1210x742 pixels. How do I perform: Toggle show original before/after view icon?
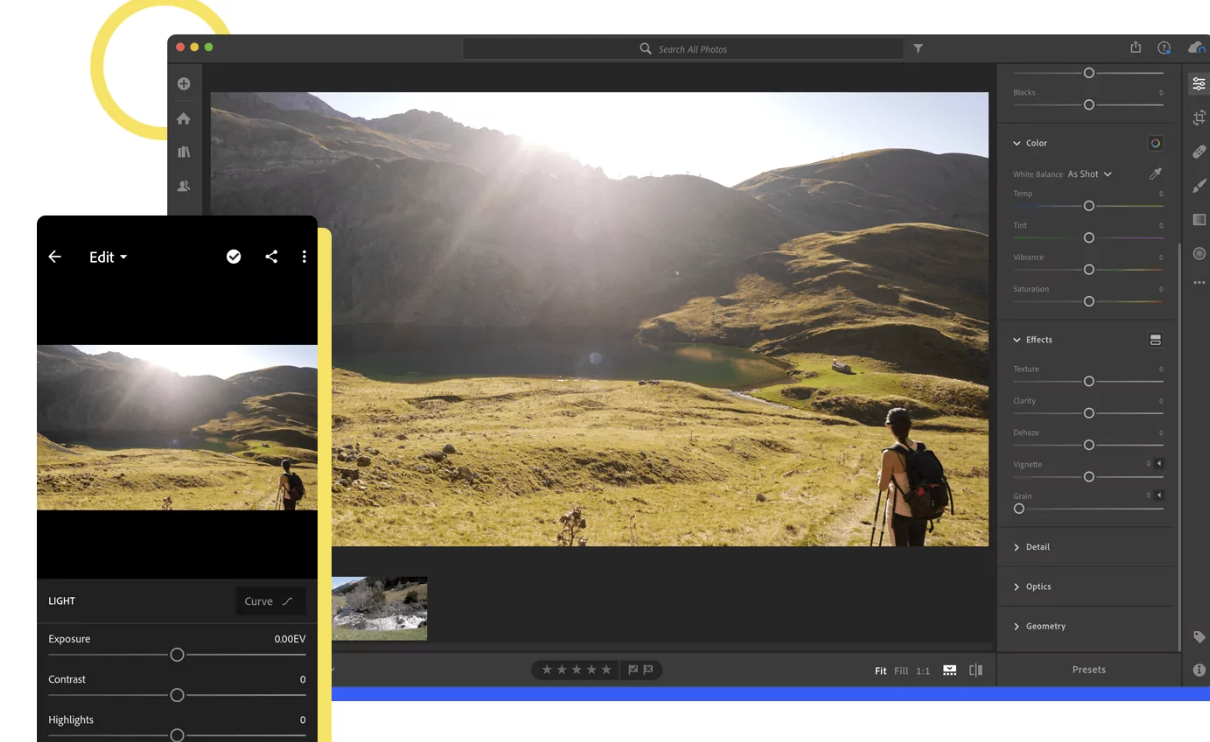[x=976, y=670]
